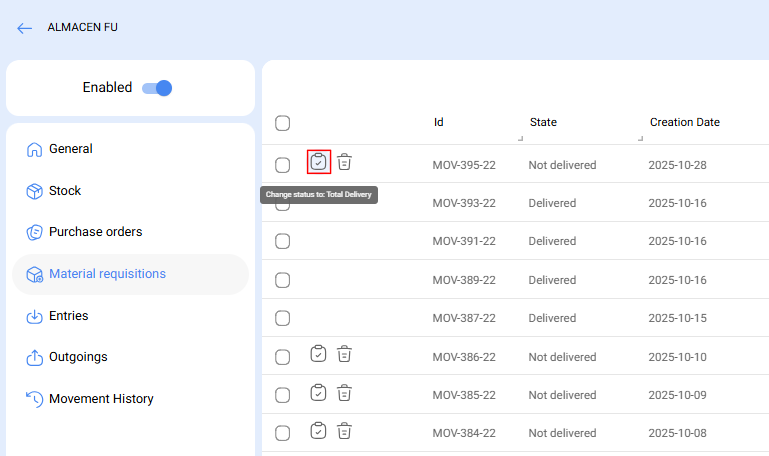
Task: Click the Id column header
Action: 439,122
